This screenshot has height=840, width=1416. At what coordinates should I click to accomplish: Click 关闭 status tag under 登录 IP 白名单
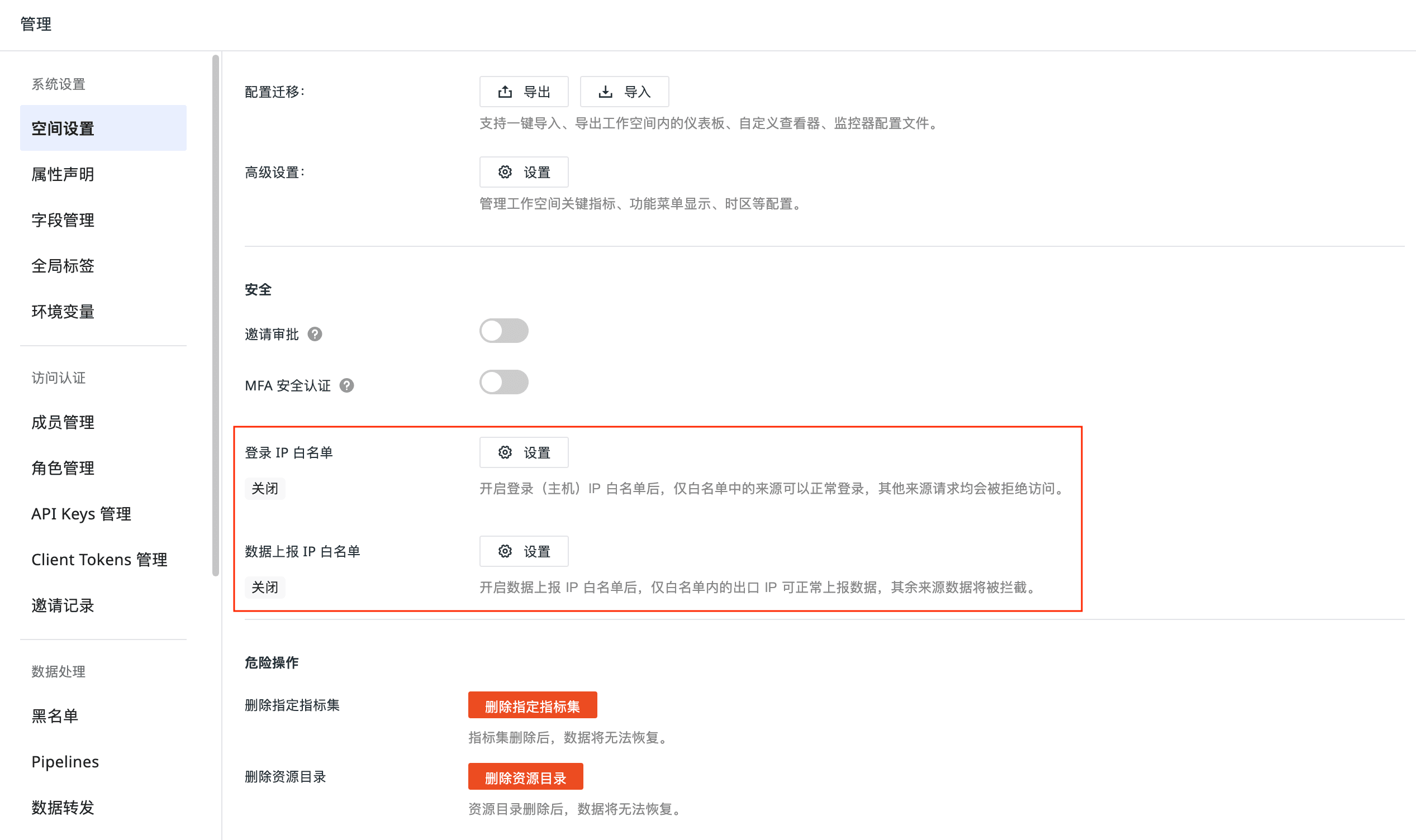click(264, 489)
